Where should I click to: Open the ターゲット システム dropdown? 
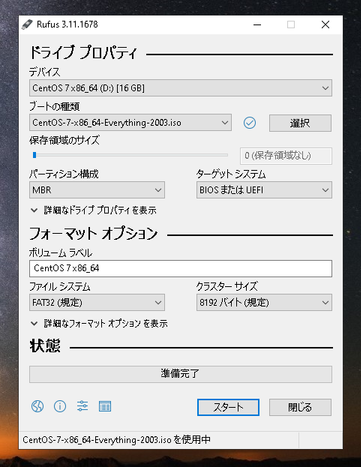264,190
